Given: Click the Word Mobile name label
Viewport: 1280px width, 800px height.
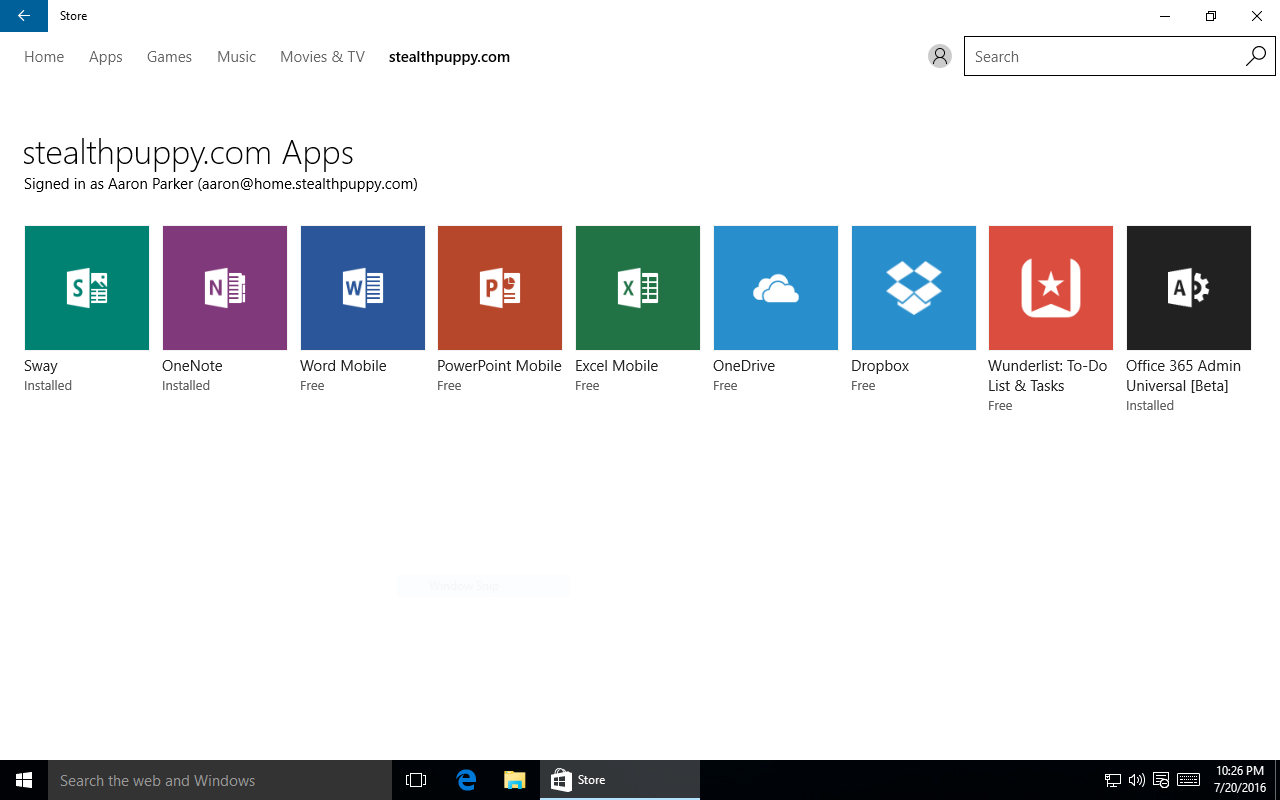Looking at the screenshot, I should point(343,366).
